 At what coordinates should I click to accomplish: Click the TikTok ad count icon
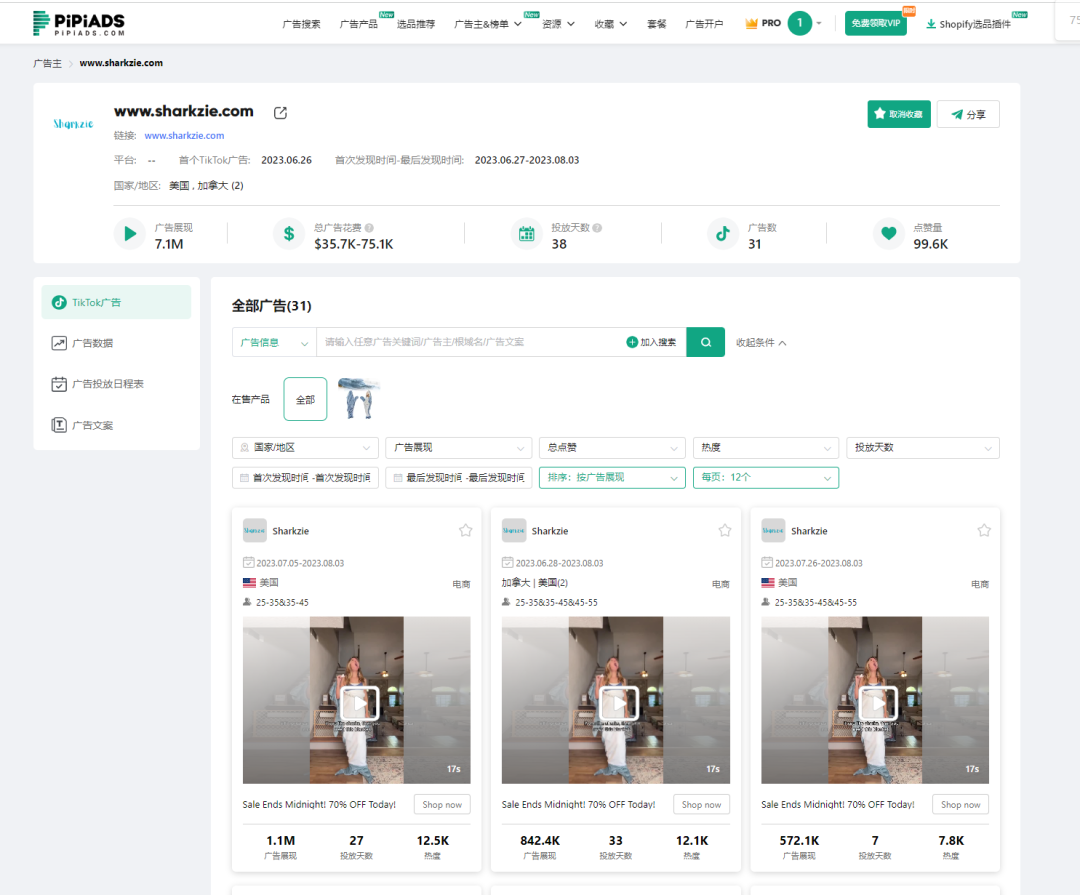(723, 234)
